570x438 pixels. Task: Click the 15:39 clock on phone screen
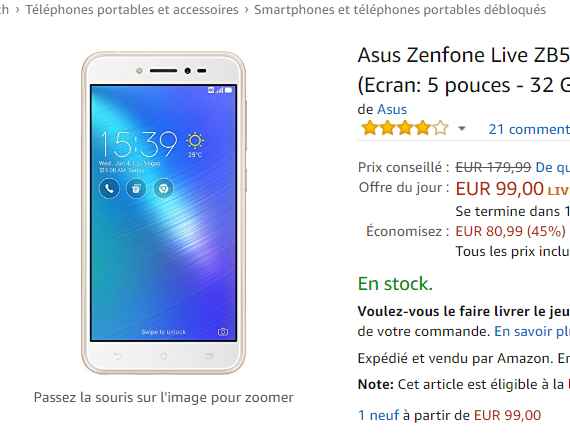(x=139, y=144)
